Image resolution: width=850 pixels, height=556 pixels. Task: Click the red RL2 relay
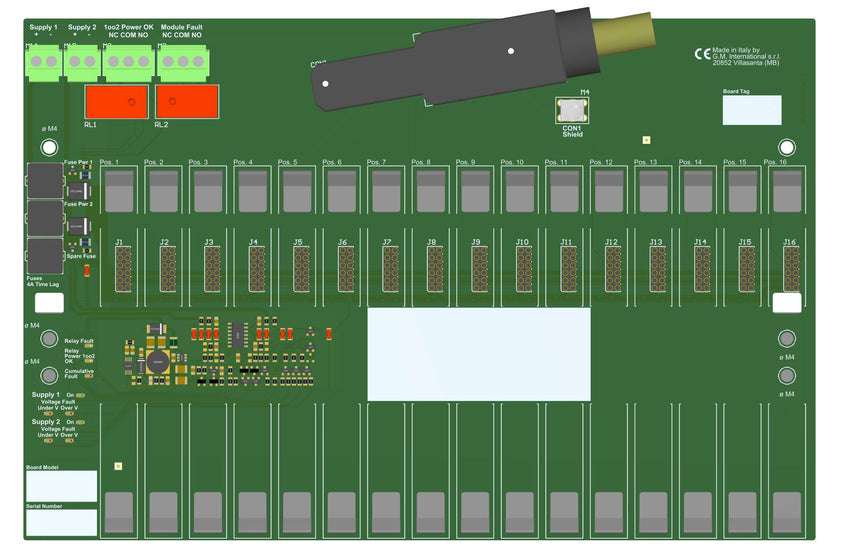coord(187,101)
